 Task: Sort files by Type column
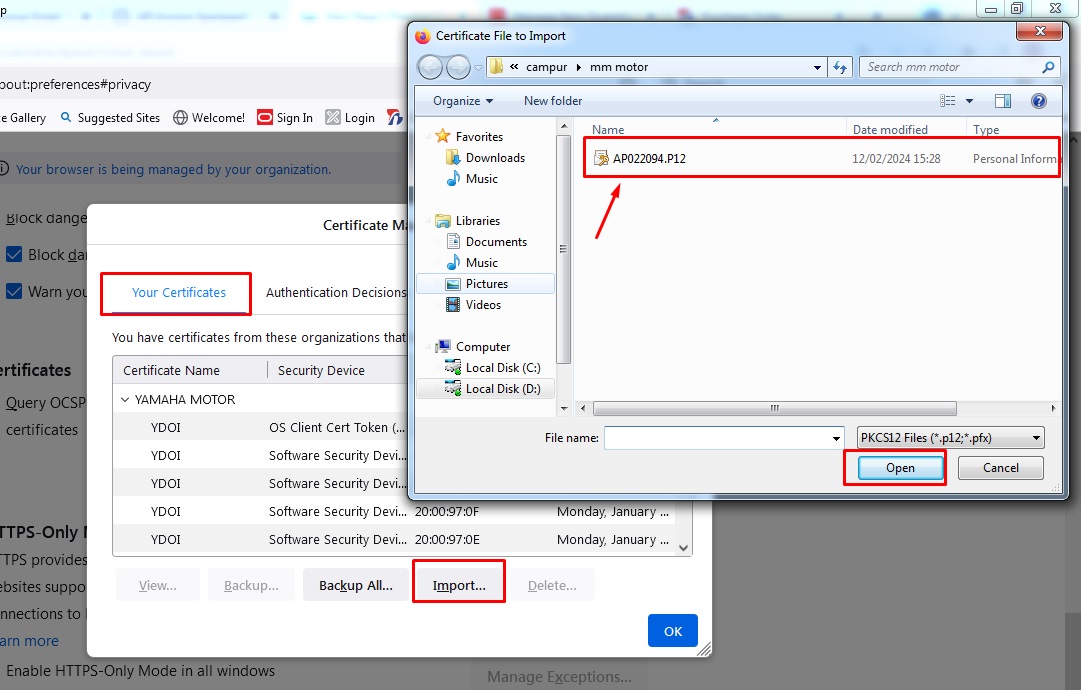[x=986, y=130]
